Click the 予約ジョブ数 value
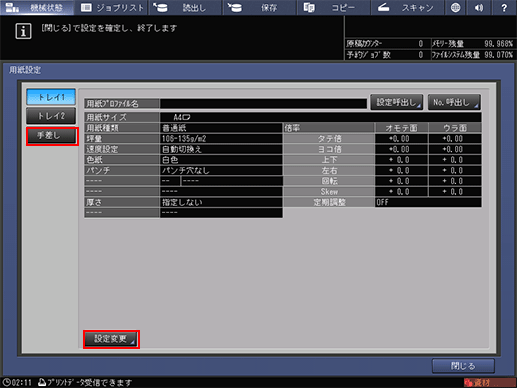This screenshot has height=388, width=517. pos(421,55)
